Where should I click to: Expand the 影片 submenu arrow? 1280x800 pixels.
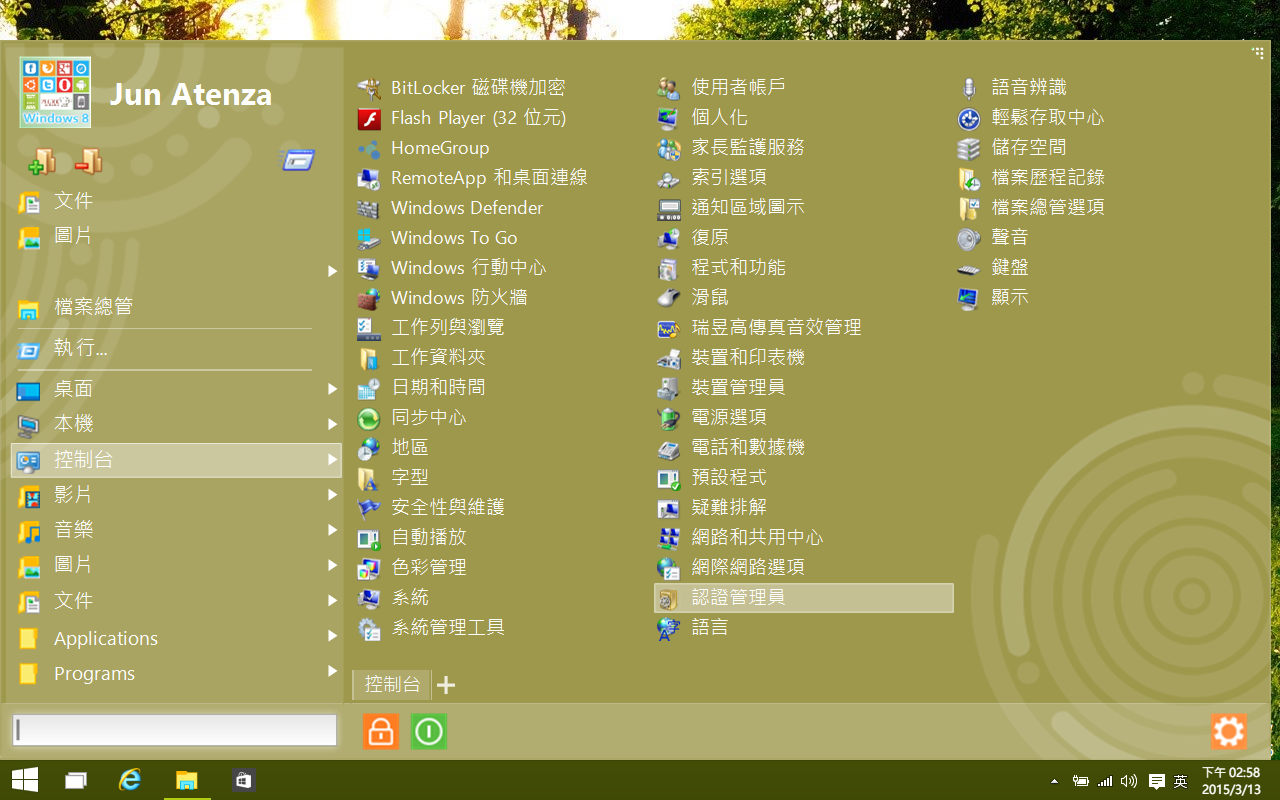point(332,495)
